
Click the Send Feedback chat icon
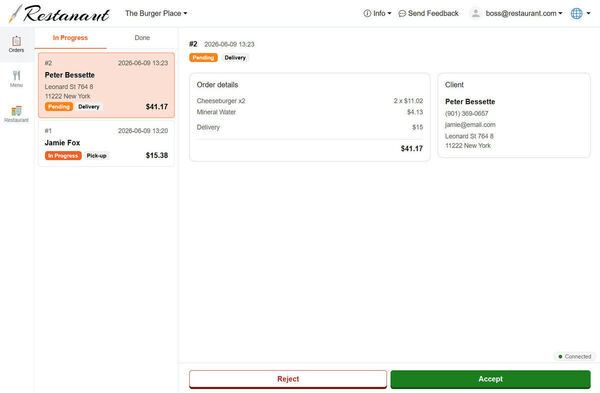(x=402, y=14)
